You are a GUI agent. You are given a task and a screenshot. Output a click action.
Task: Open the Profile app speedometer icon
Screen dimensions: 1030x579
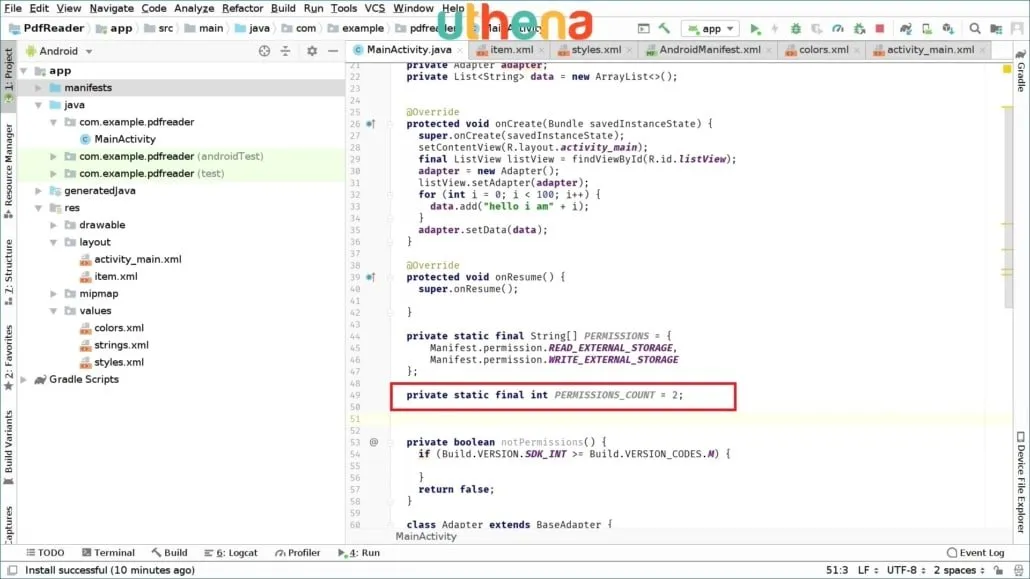pos(838,28)
